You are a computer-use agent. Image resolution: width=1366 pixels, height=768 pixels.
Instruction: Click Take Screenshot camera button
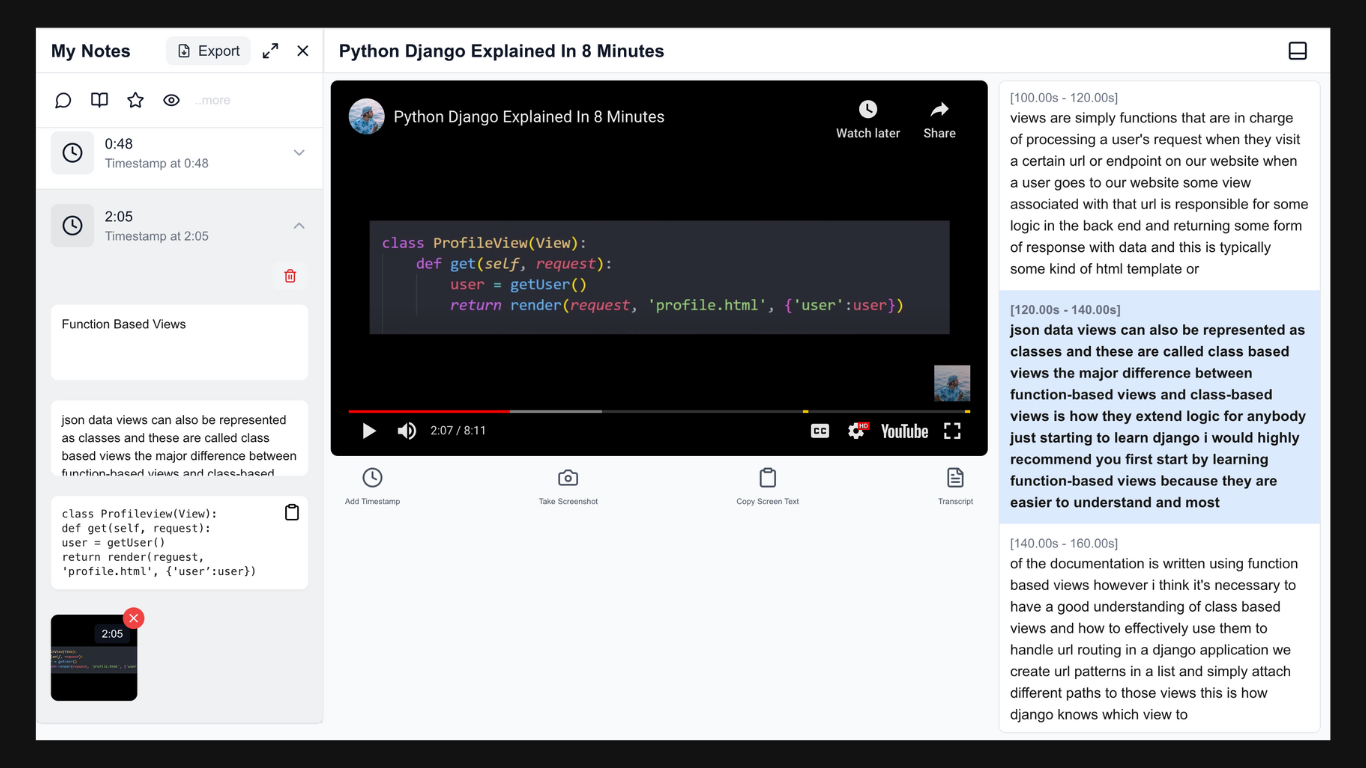coord(568,486)
